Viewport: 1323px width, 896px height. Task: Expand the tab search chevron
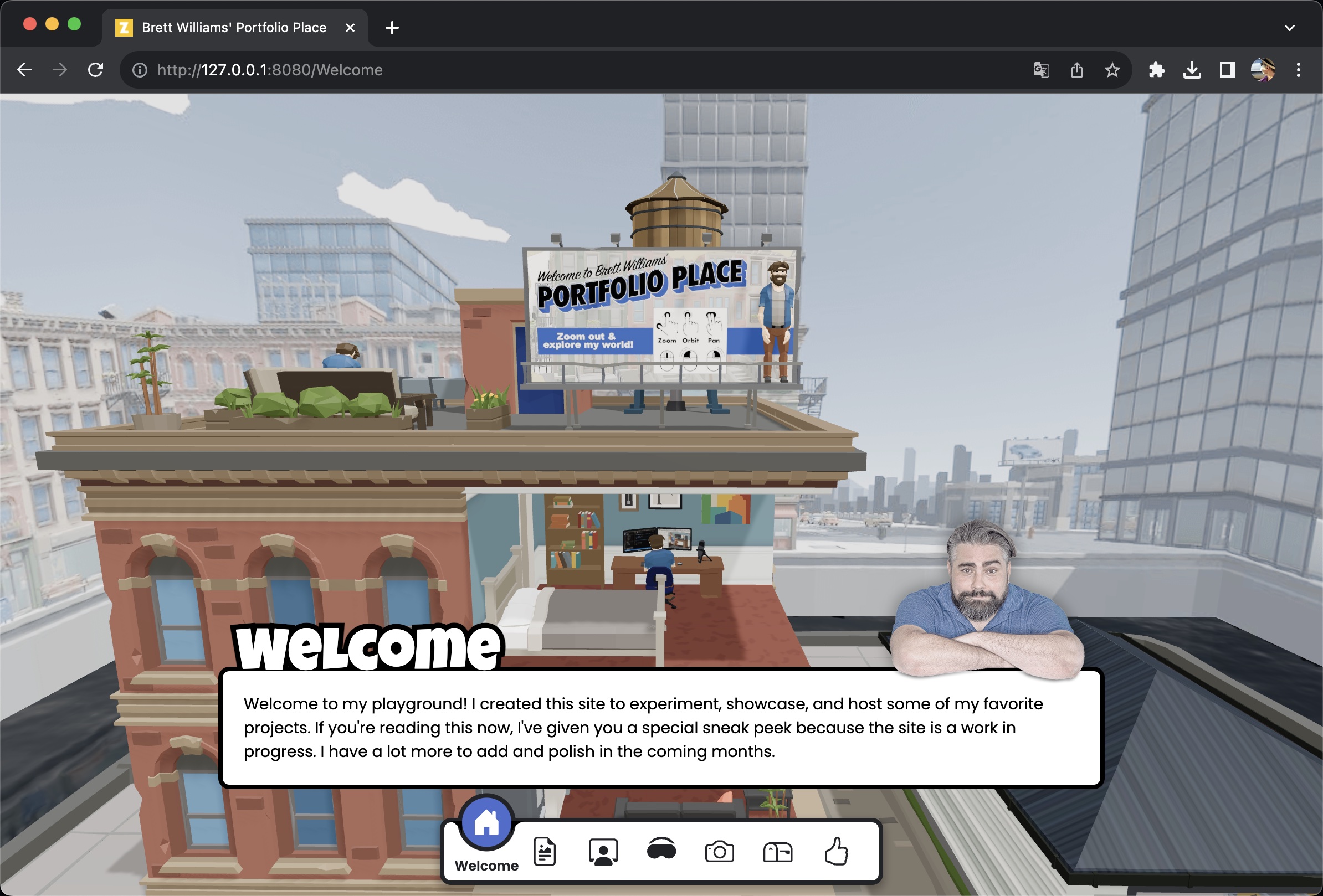coord(1289,27)
